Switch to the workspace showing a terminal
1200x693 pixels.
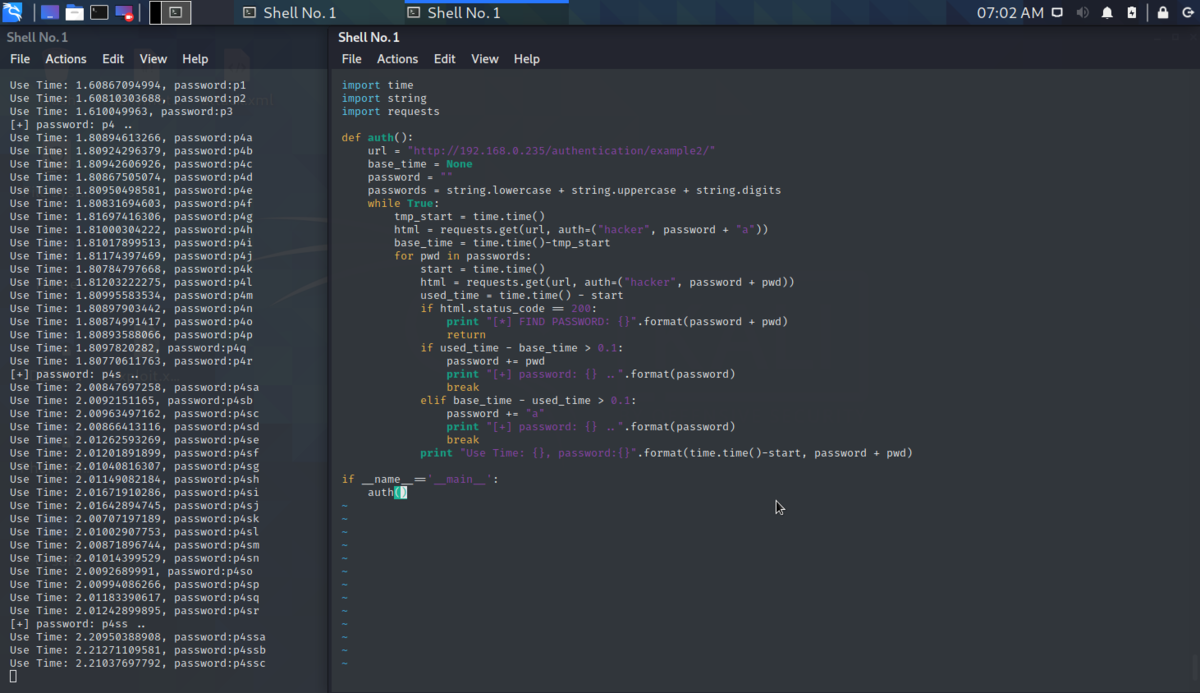[176, 13]
